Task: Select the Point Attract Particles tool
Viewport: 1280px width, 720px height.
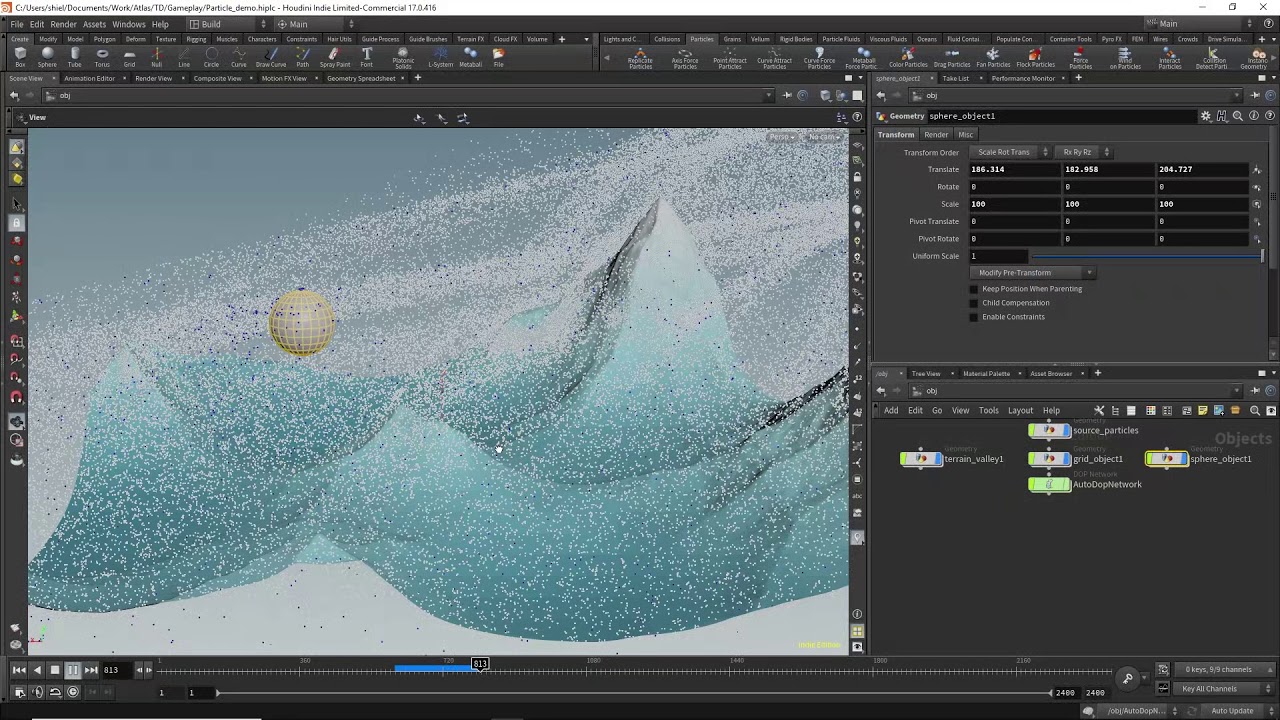Action: click(730, 58)
